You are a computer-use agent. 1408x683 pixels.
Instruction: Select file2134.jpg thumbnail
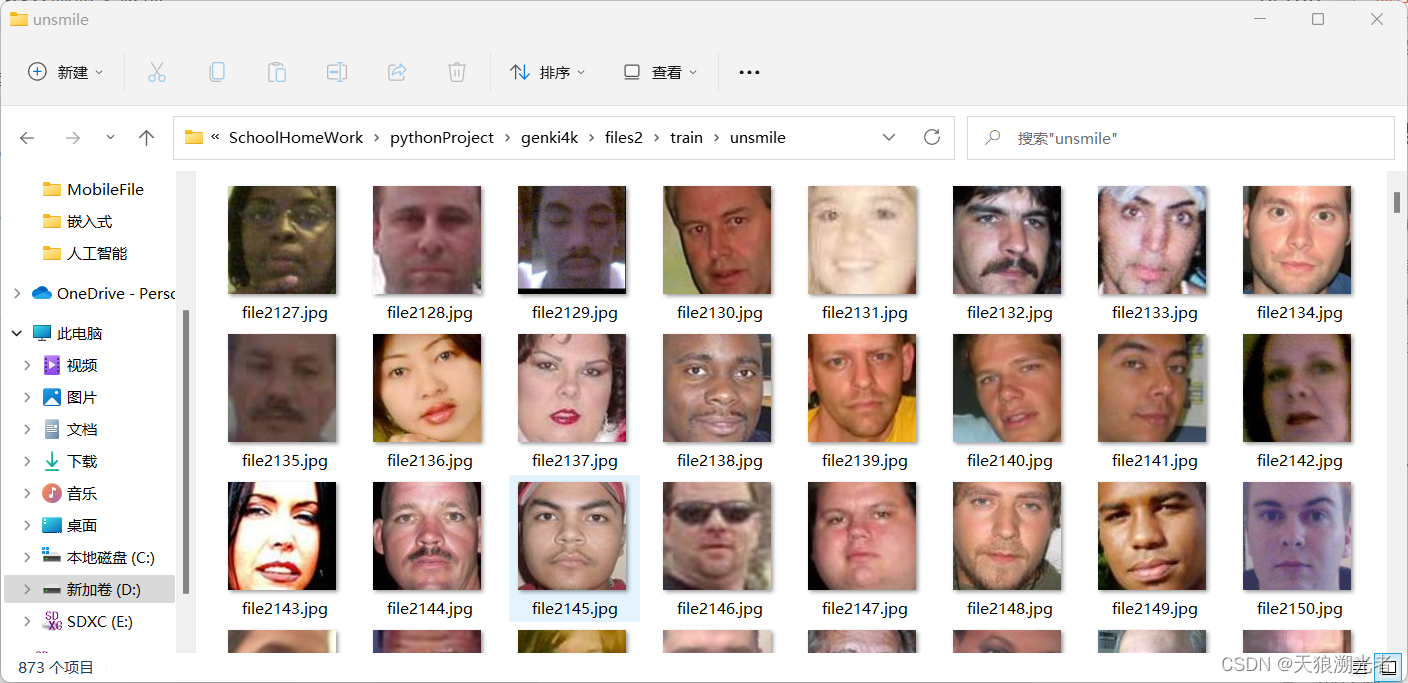click(x=1297, y=240)
